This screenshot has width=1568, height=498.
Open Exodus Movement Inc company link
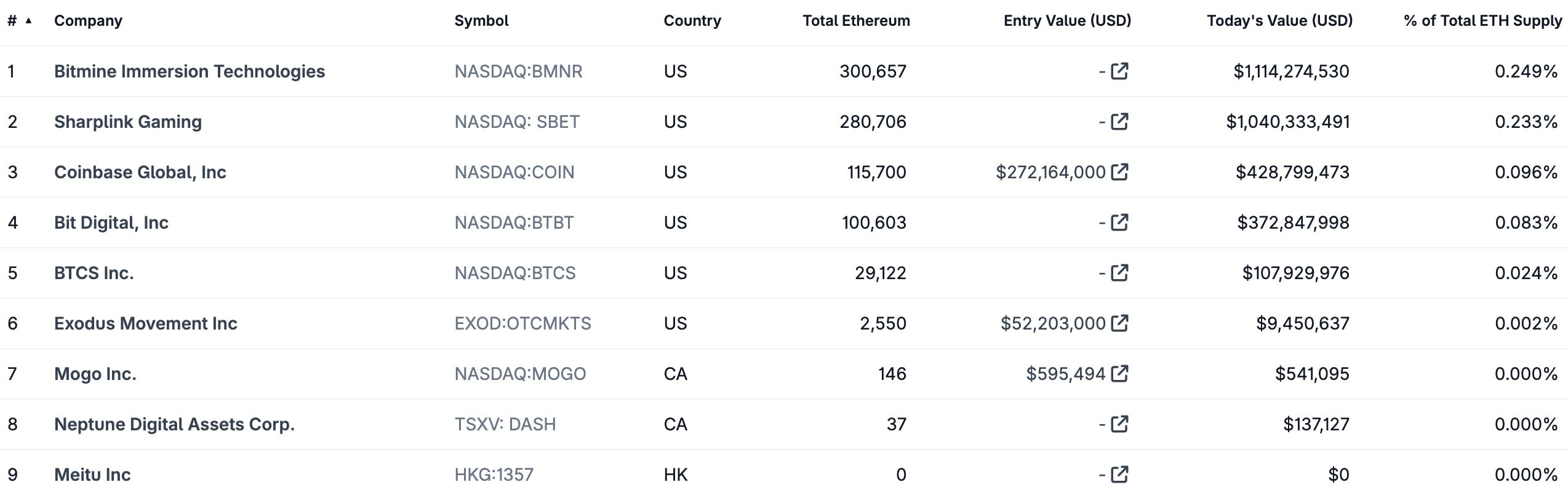pyautogui.click(x=146, y=323)
